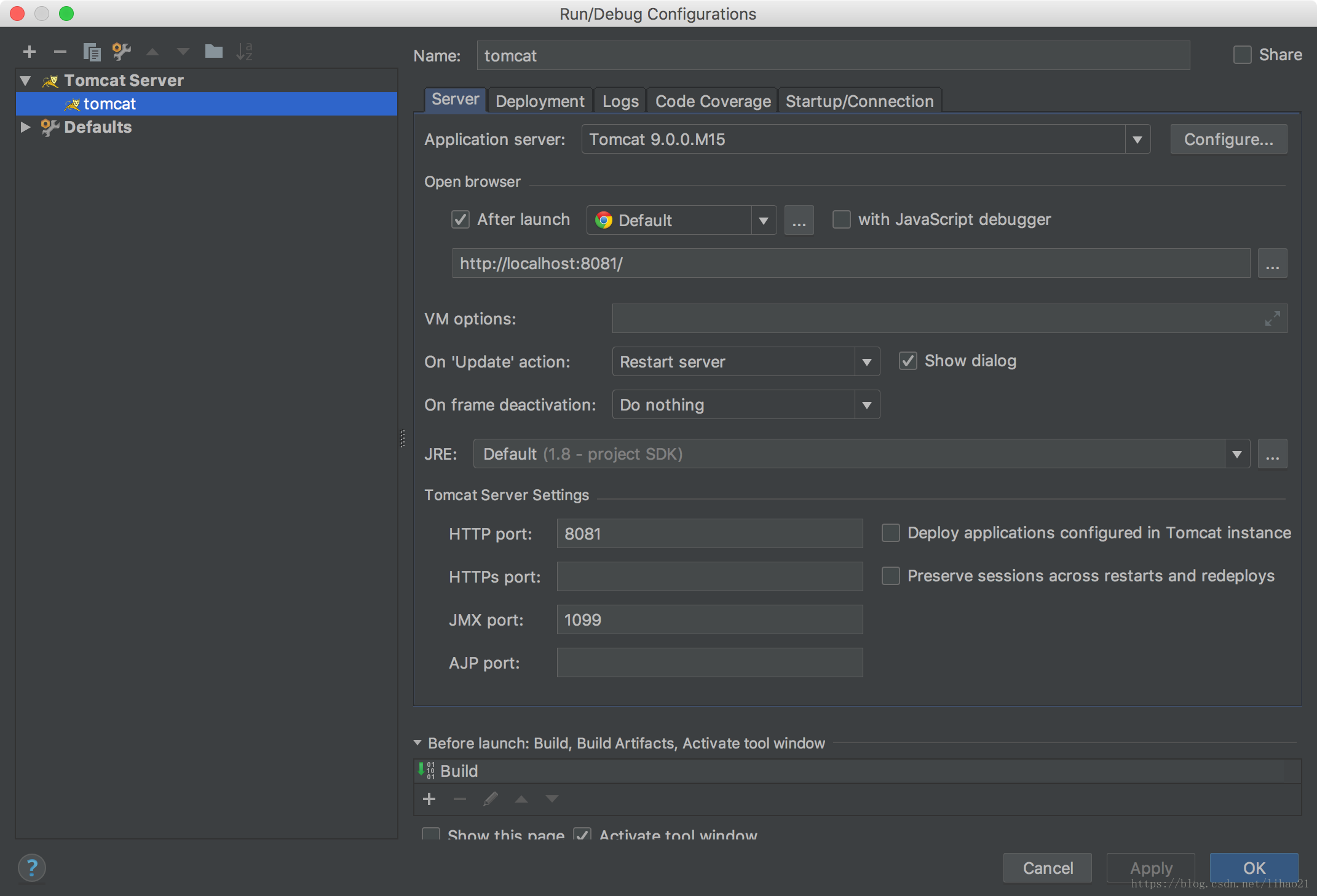Viewport: 1317px width, 896px height.
Task: Click the help question mark icon
Action: click(x=32, y=868)
